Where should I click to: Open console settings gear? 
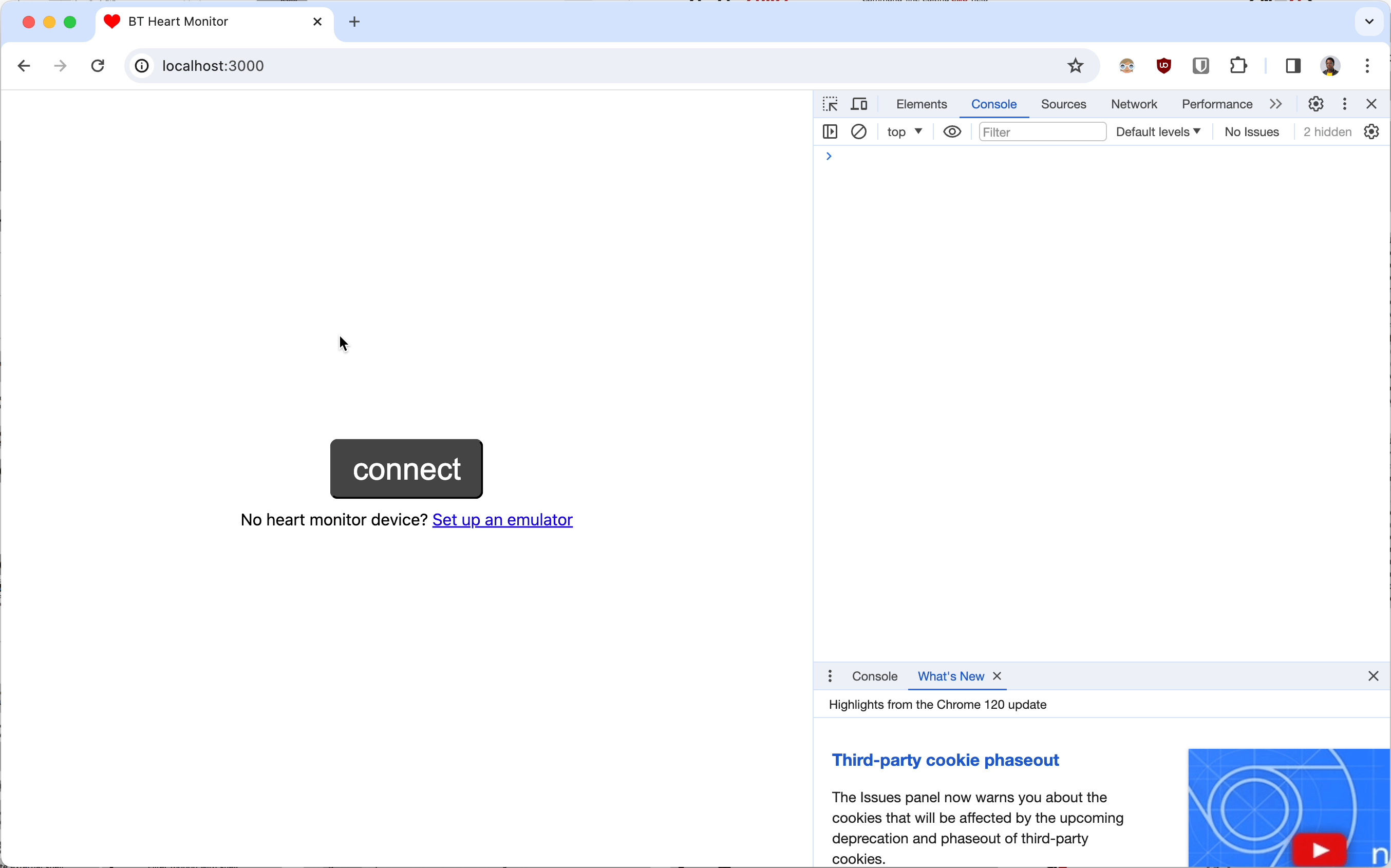click(x=1371, y=131)
